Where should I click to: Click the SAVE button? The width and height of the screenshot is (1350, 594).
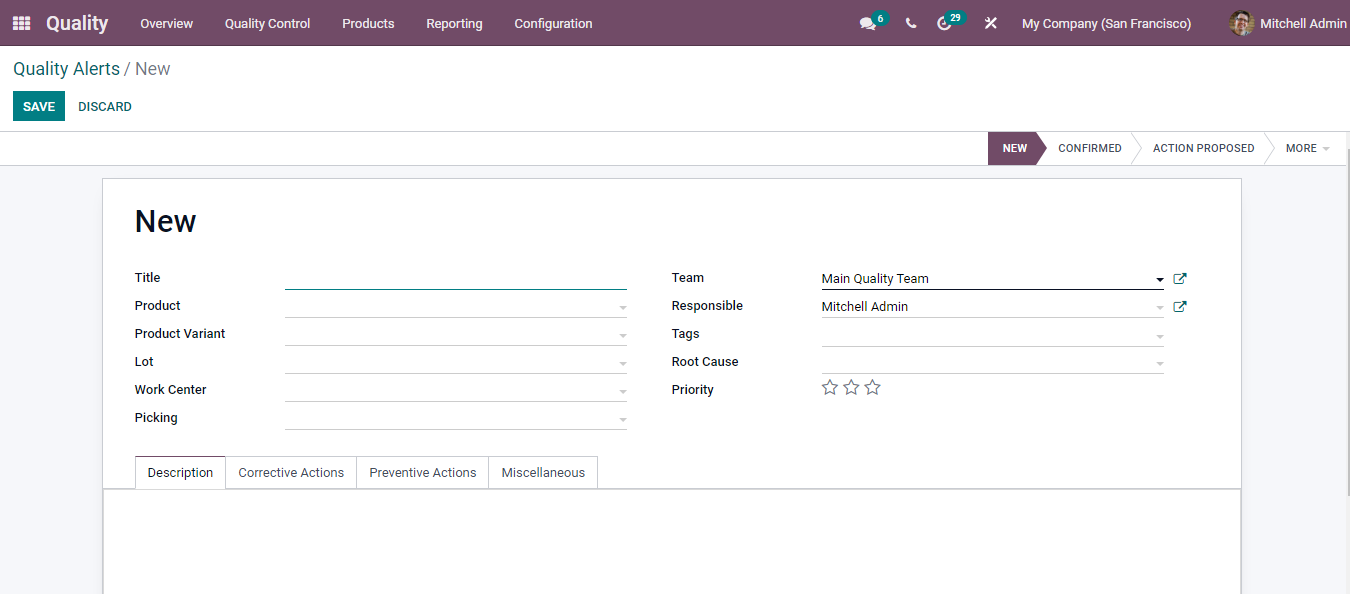[x=38, y=106]
